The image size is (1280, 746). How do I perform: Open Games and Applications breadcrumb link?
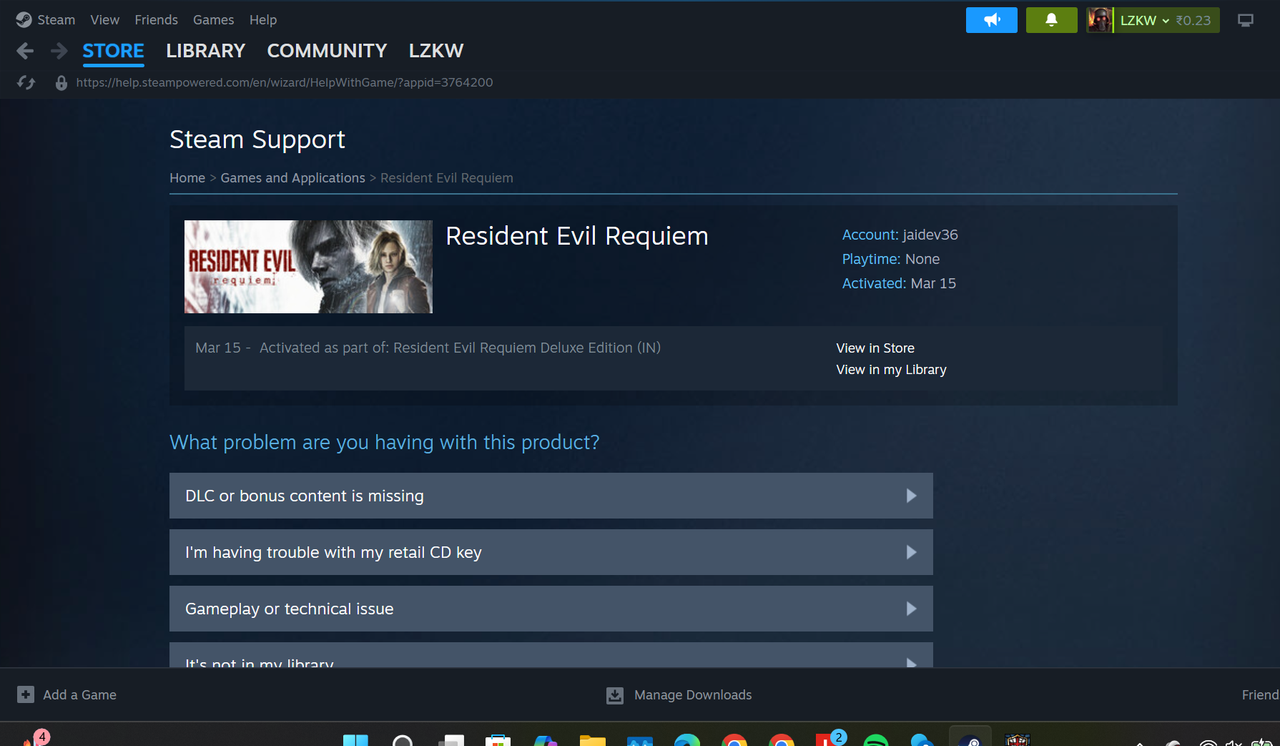point(293,178)
